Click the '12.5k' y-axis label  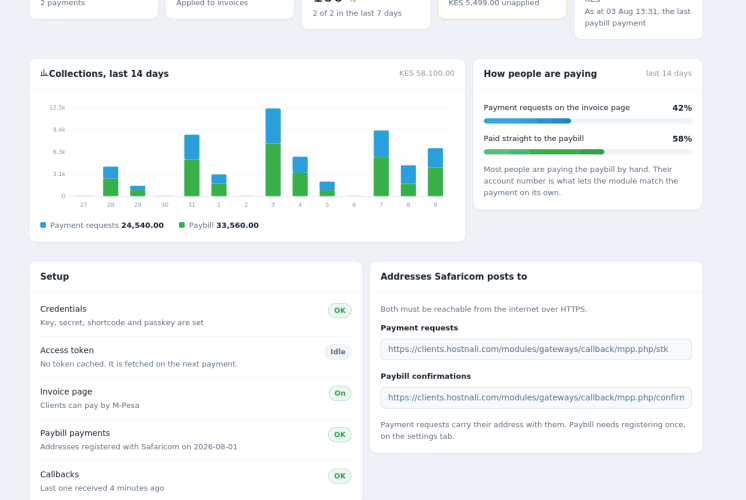coord(57,108)
